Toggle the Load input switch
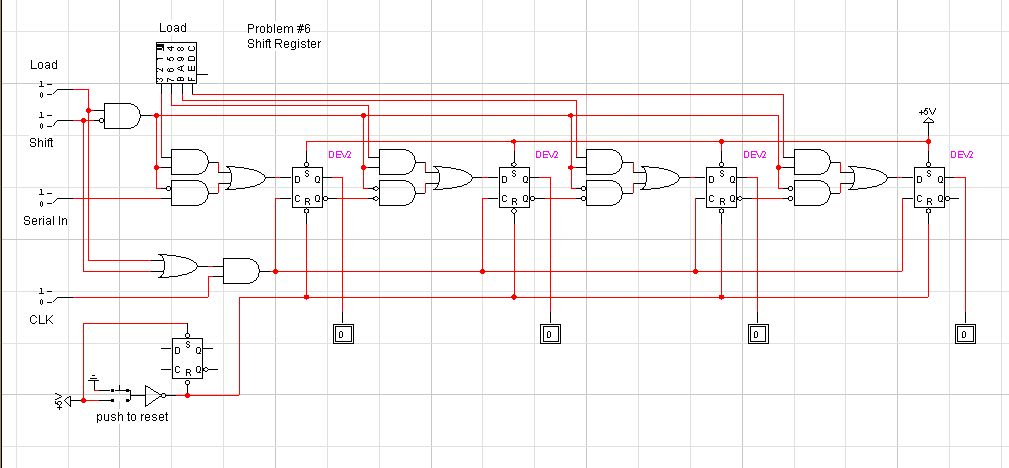This screenshot has height=468, width=1009. tap(45, 89)
